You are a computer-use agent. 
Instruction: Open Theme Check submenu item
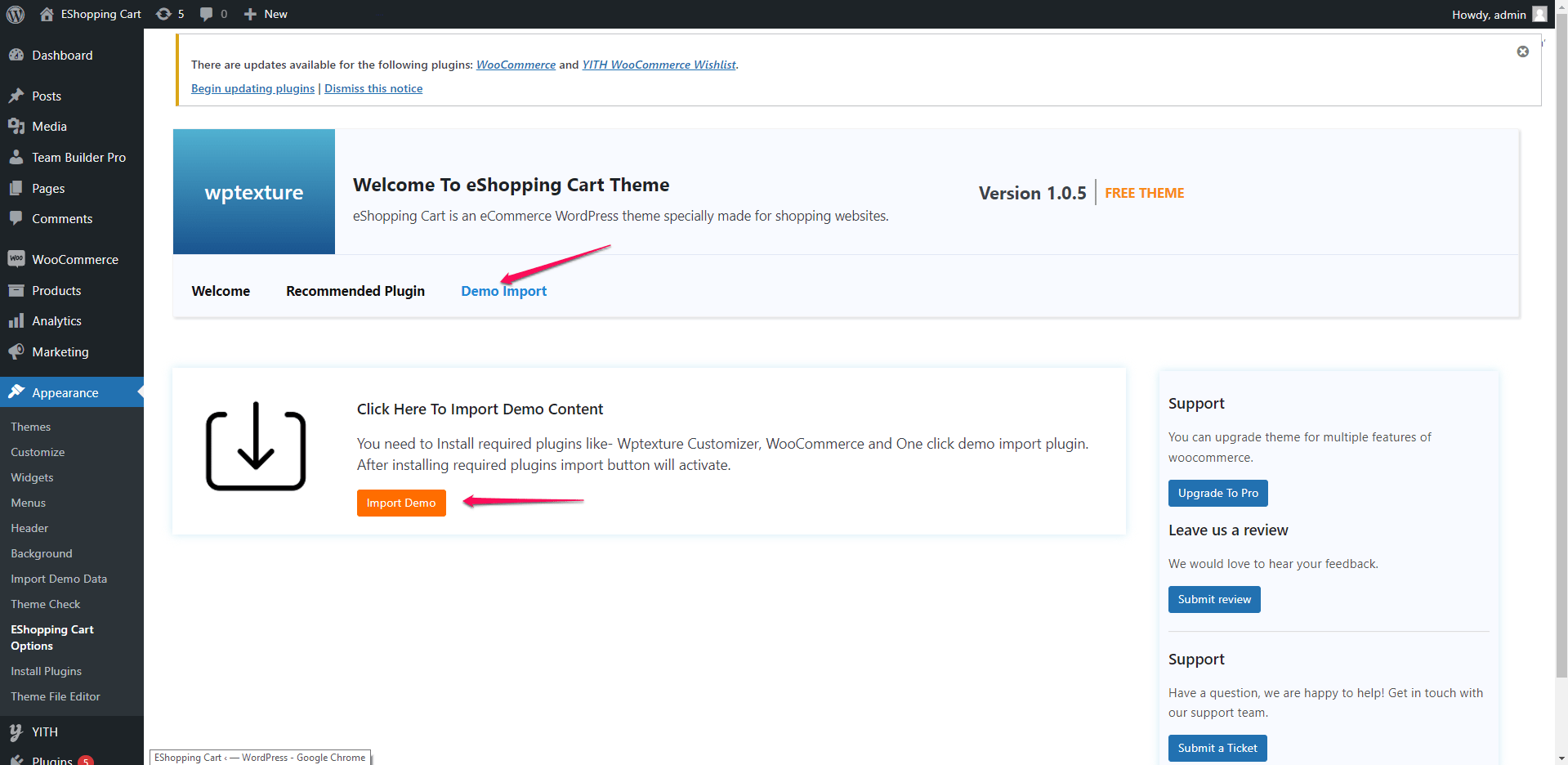pos(46,604)
